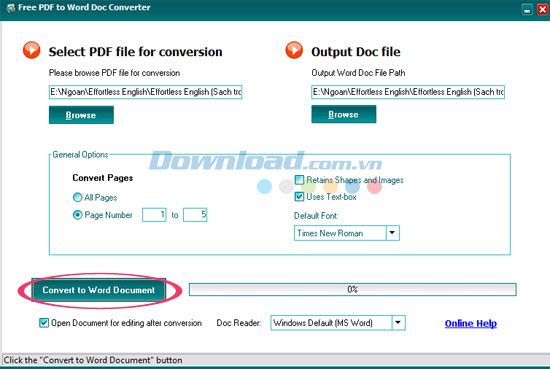Click the starting page number field
550x369 pixels.
click(x=154, y=215)
